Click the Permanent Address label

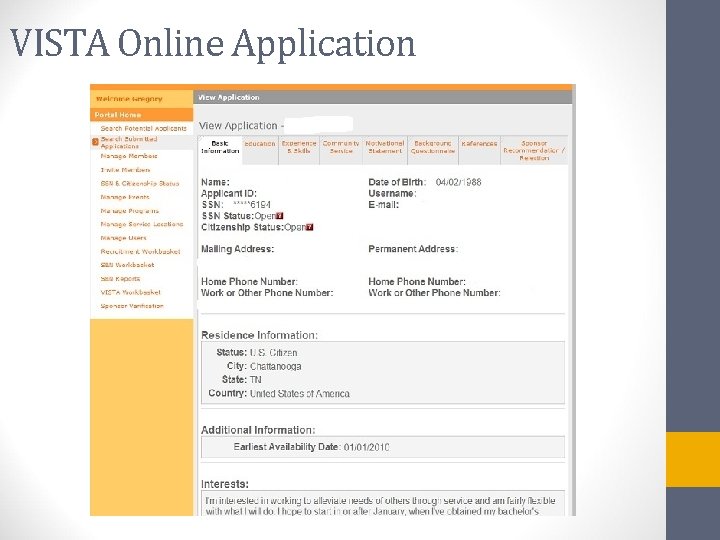click(x=413, y=249)
